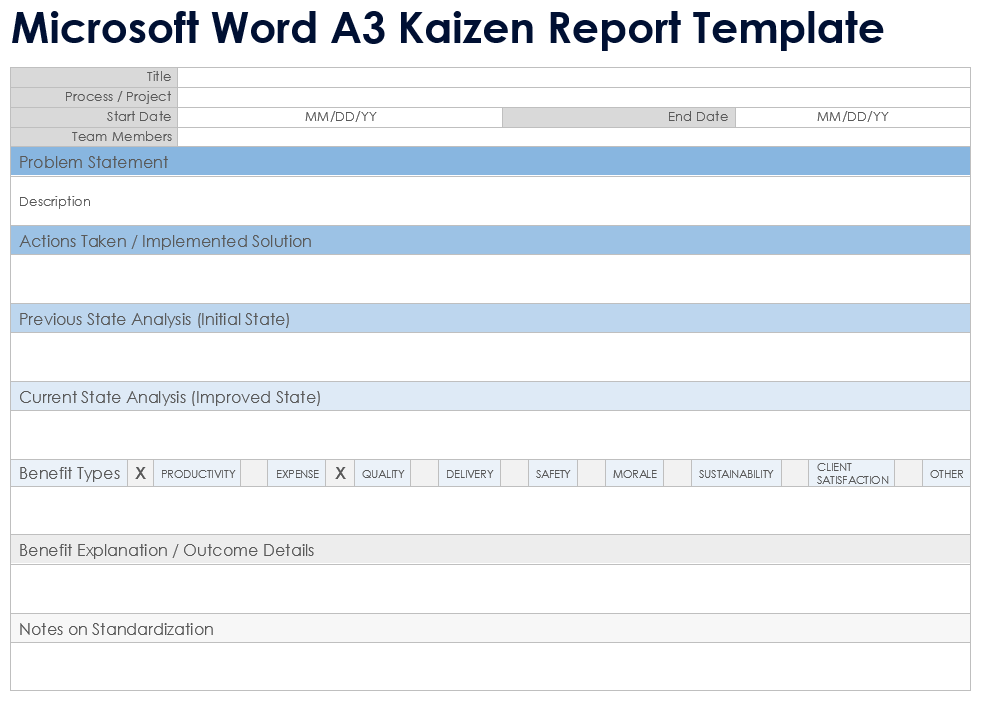Tick the Other benefit checkbox
The height and width of the screenshot is (711, 984).
pyautogui.click(x=908, y=474)
